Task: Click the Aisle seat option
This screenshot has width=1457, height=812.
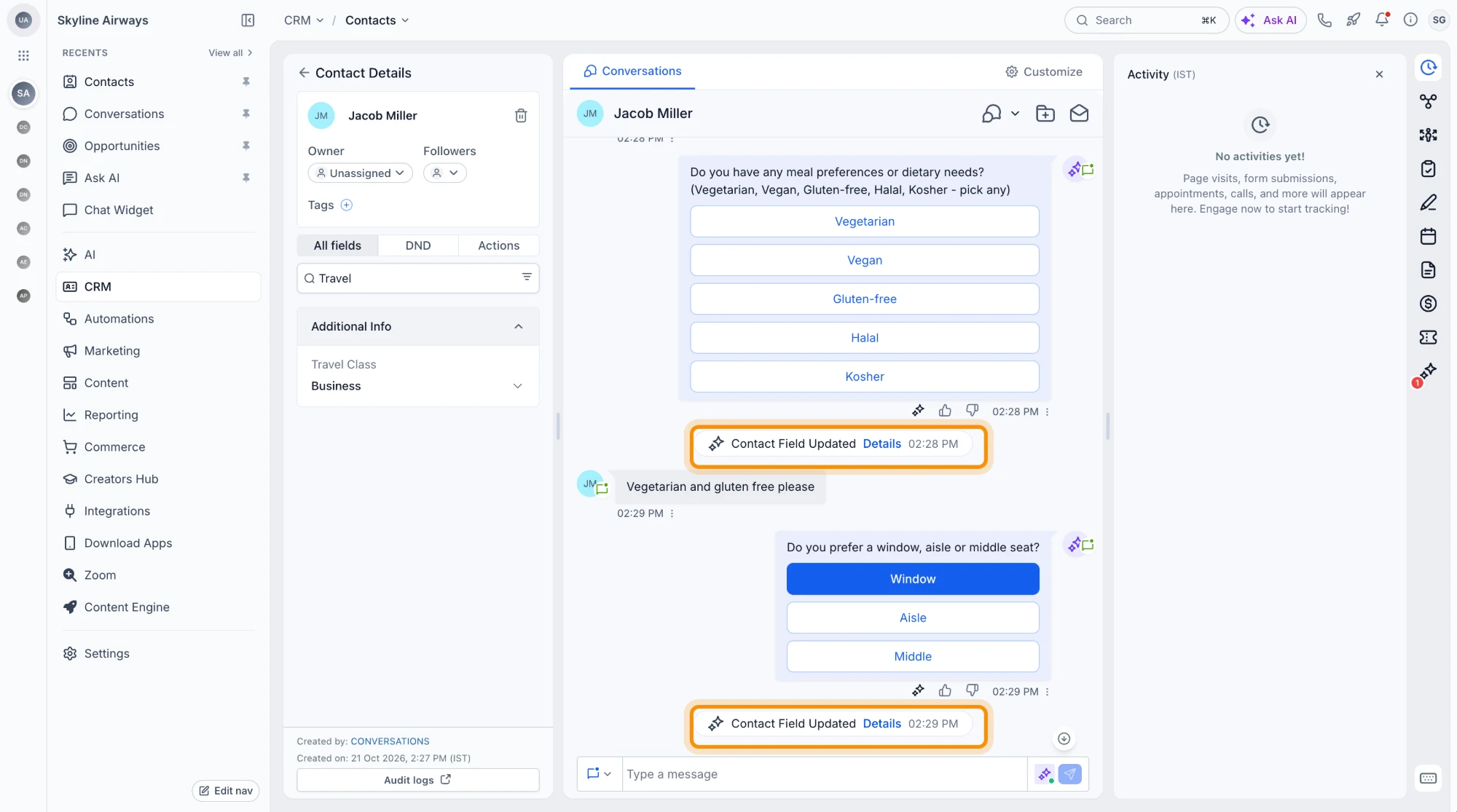Action: click(912, 618)
